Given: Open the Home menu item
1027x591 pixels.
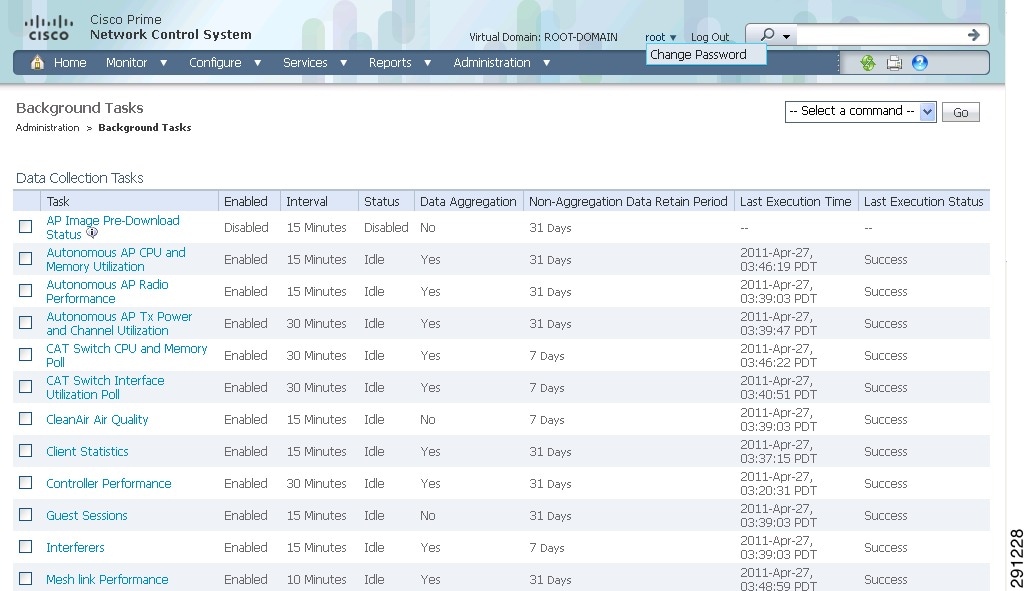Looking at the screenshot, I should (x=69, y=62).
